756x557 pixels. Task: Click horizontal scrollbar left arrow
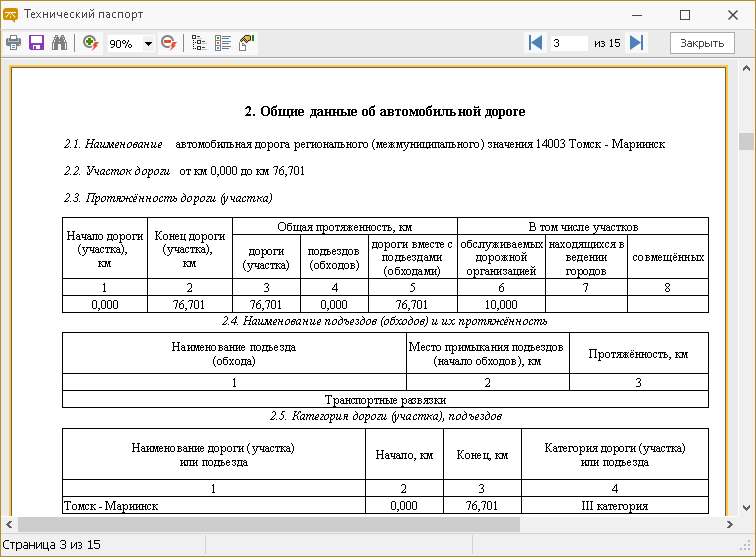9,524
